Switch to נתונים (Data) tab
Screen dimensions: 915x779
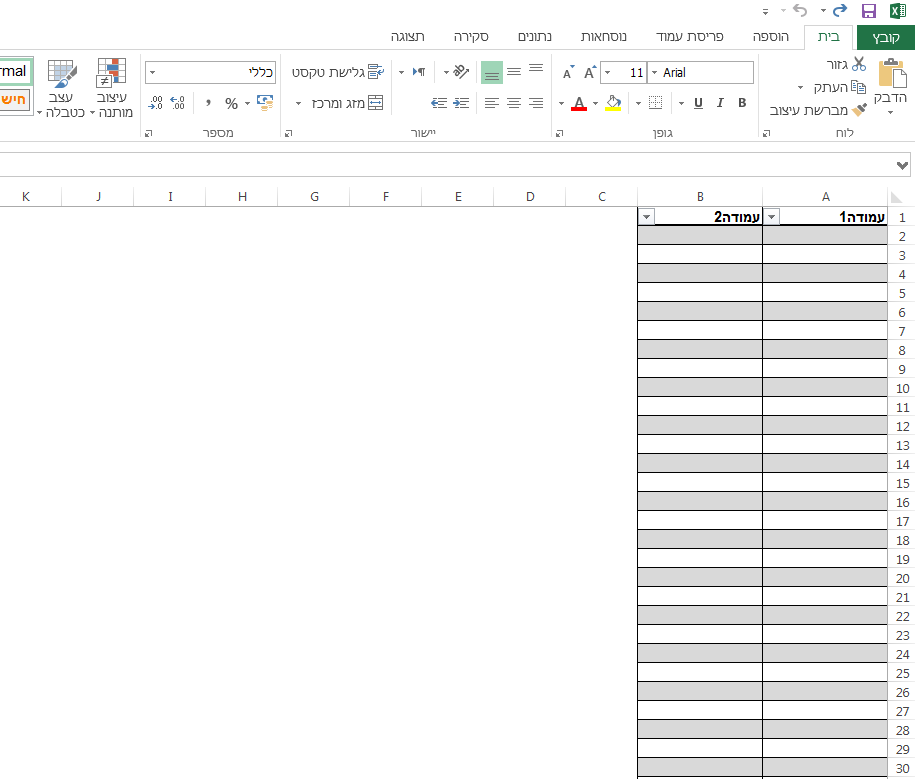[x=535, y=37]
